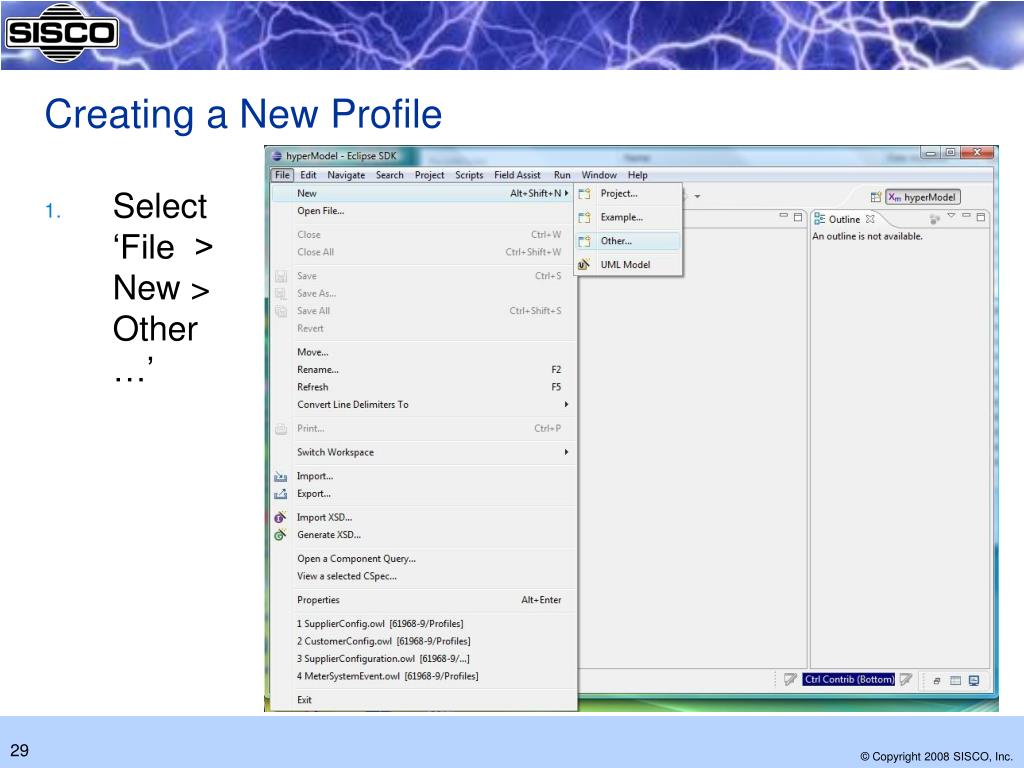Select Rename... in File menu
Viewport: 1024px width, 768px height.
[x=423, y=370]
